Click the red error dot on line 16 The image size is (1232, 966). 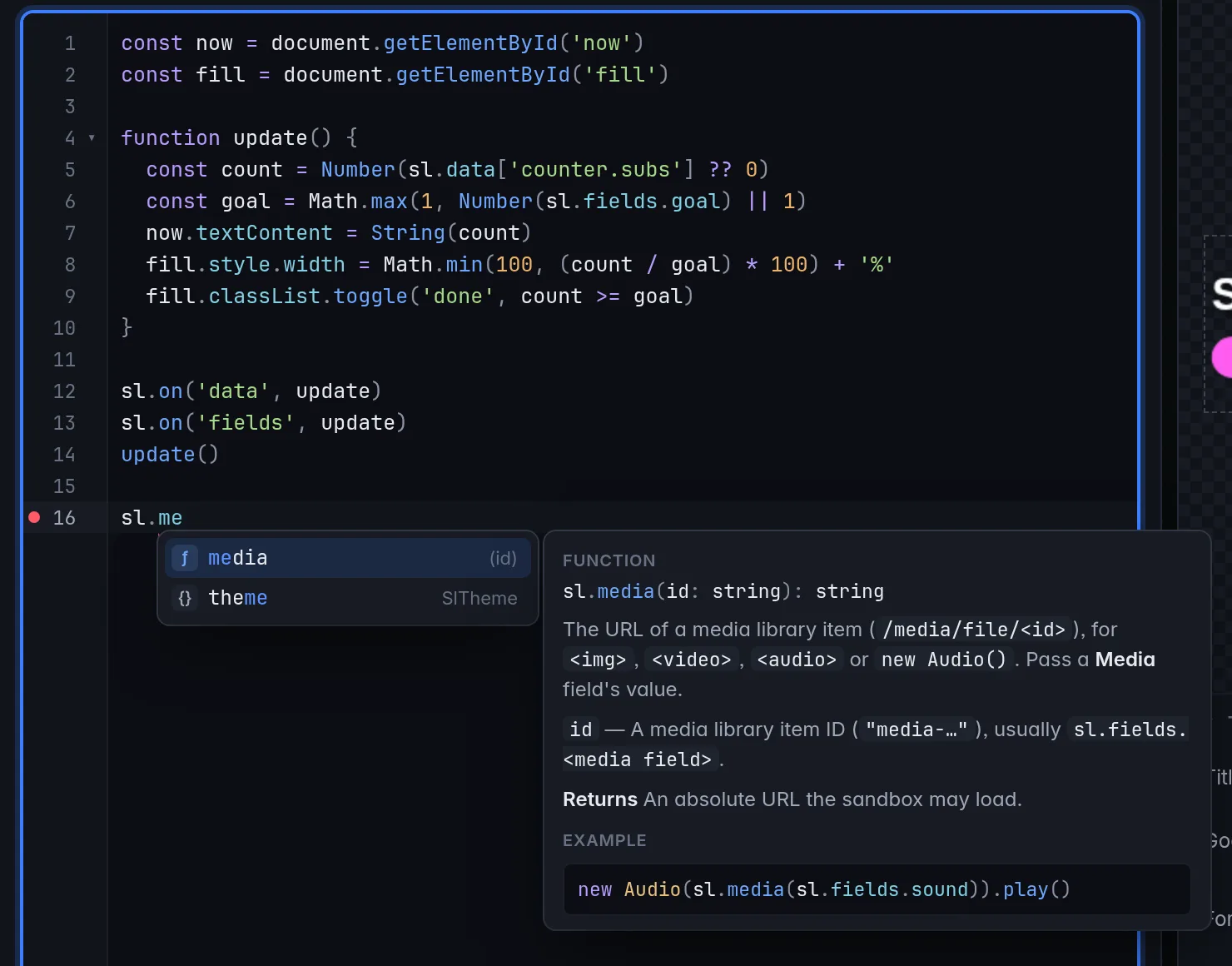[x=34, y=517]
